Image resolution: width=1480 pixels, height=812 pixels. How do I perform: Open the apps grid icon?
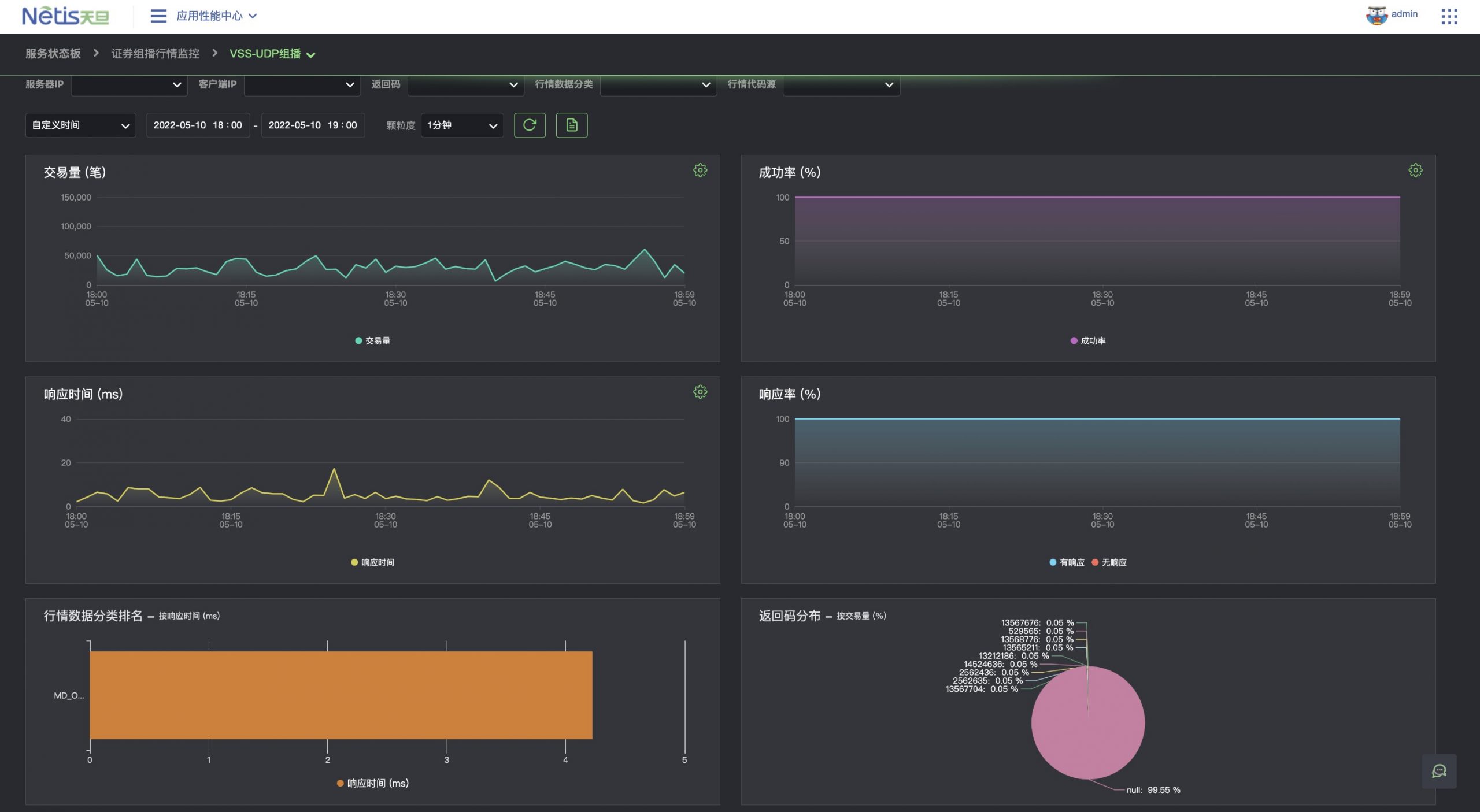click(1449, 16)
